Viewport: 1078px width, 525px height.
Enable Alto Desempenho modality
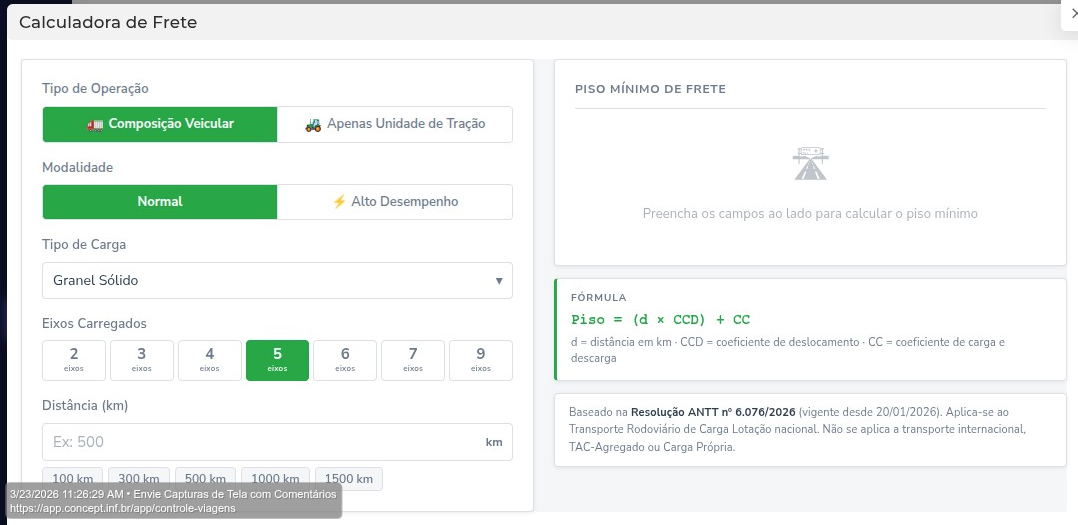[x=395, y=201]
